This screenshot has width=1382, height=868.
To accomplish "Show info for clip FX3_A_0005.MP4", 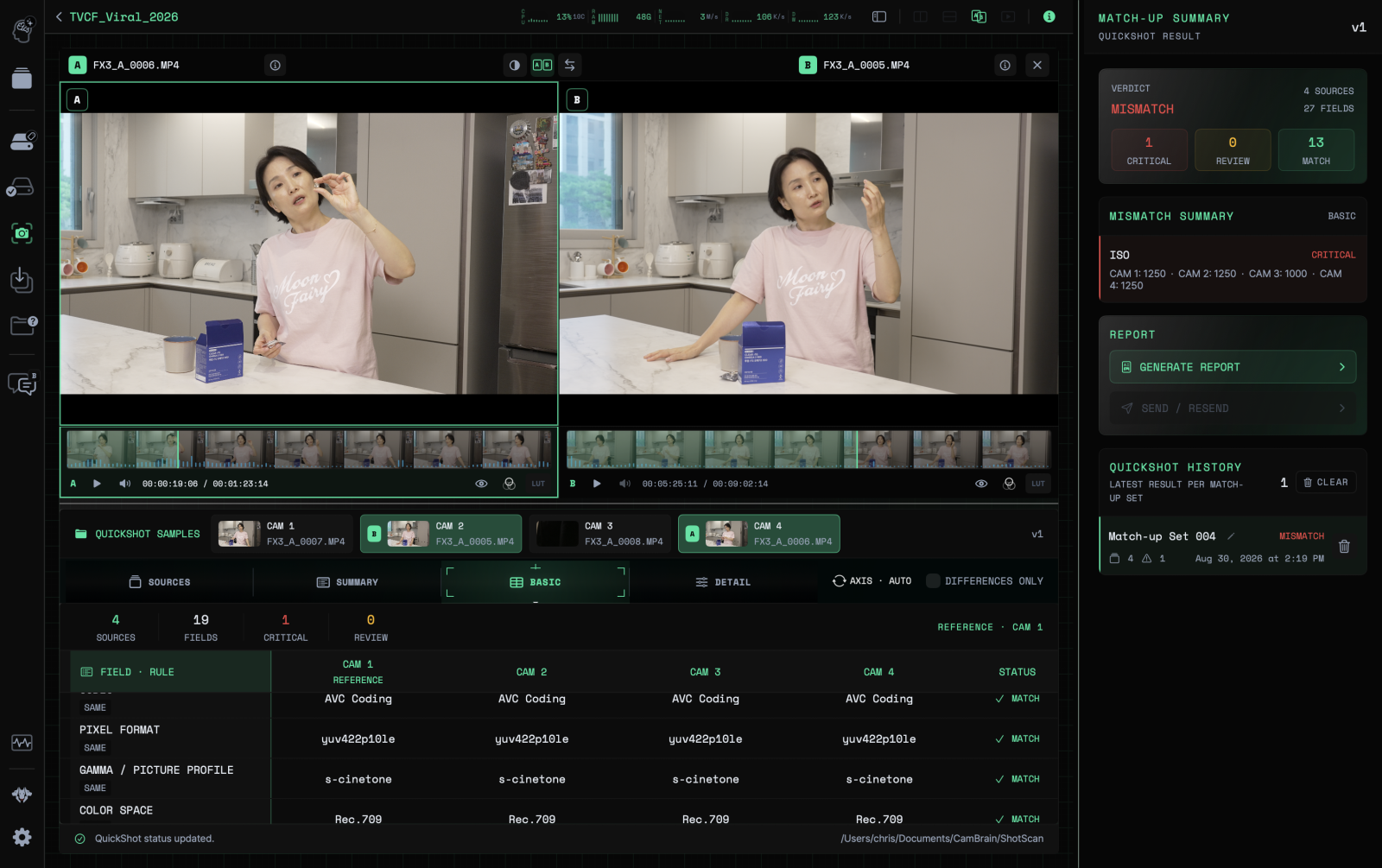I will [x=1005, y=65].
